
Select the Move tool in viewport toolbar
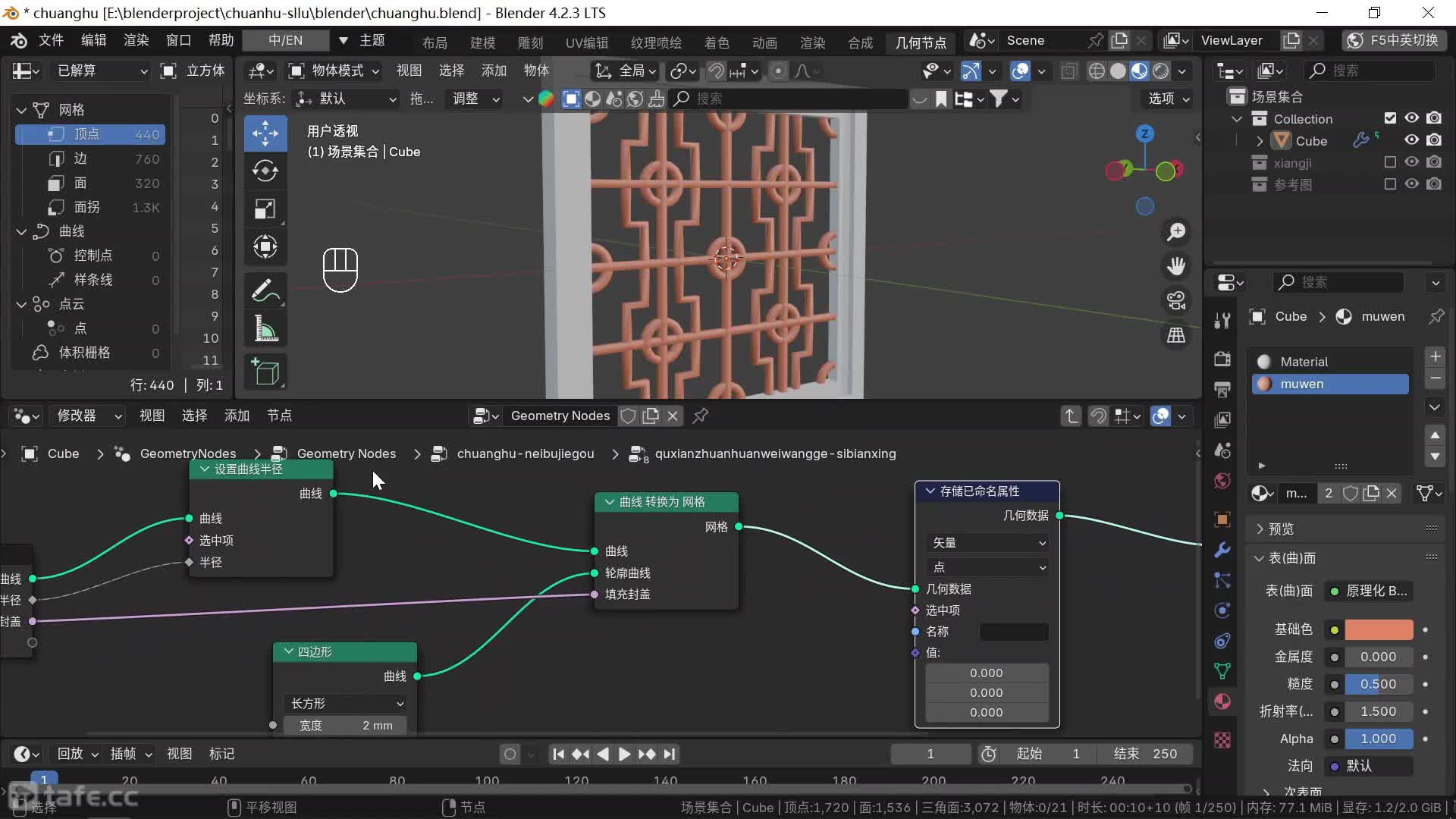(265, 133)
